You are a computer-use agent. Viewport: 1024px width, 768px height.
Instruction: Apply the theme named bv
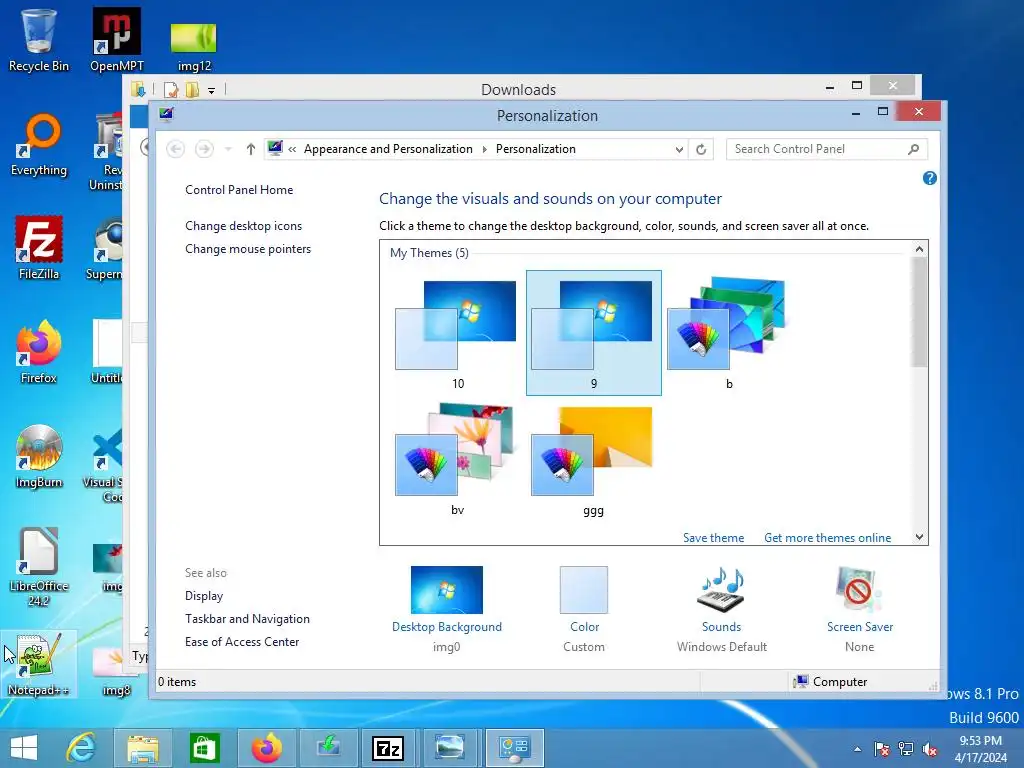click(x=457, y=460)
